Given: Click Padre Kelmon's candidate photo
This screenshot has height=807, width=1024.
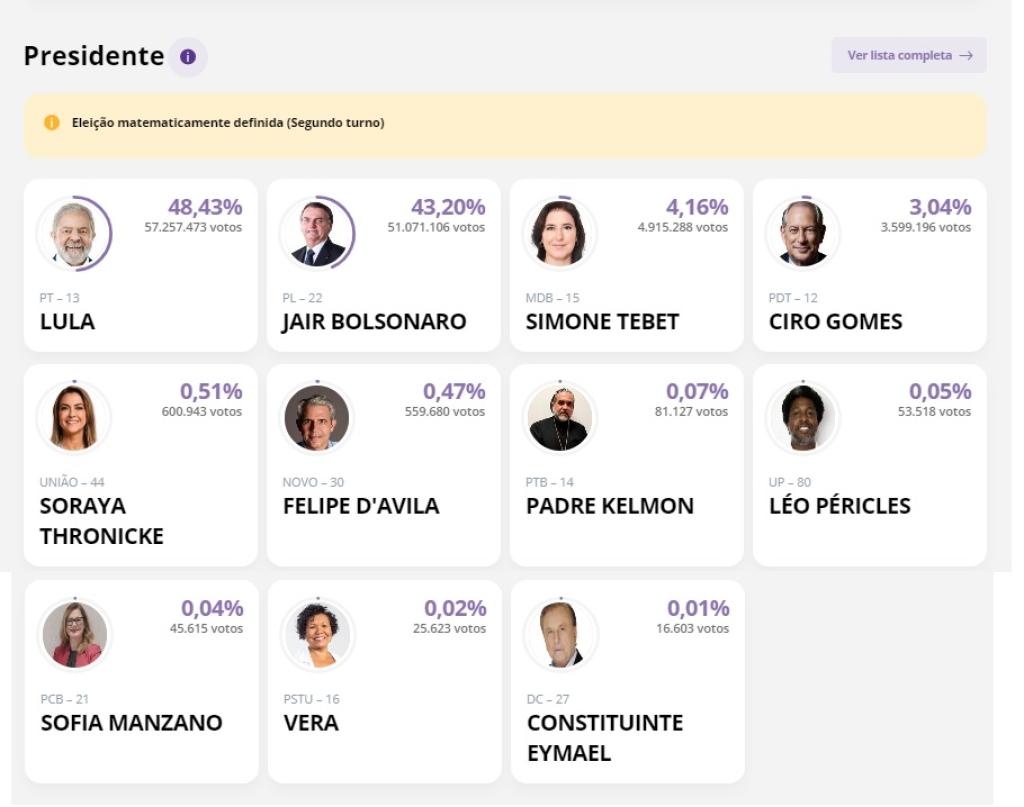Looking at the screenshot, I should point(560,418).
